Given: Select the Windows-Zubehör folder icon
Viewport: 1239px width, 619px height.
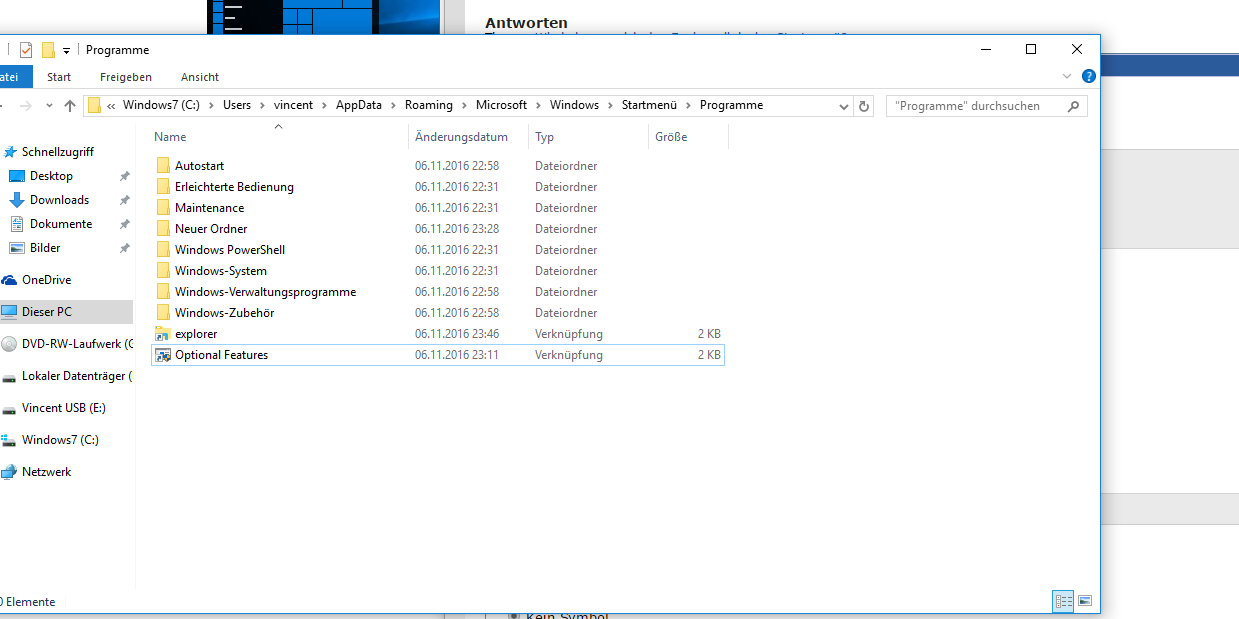Looking at the screenshot, I should tap(163, 313).
